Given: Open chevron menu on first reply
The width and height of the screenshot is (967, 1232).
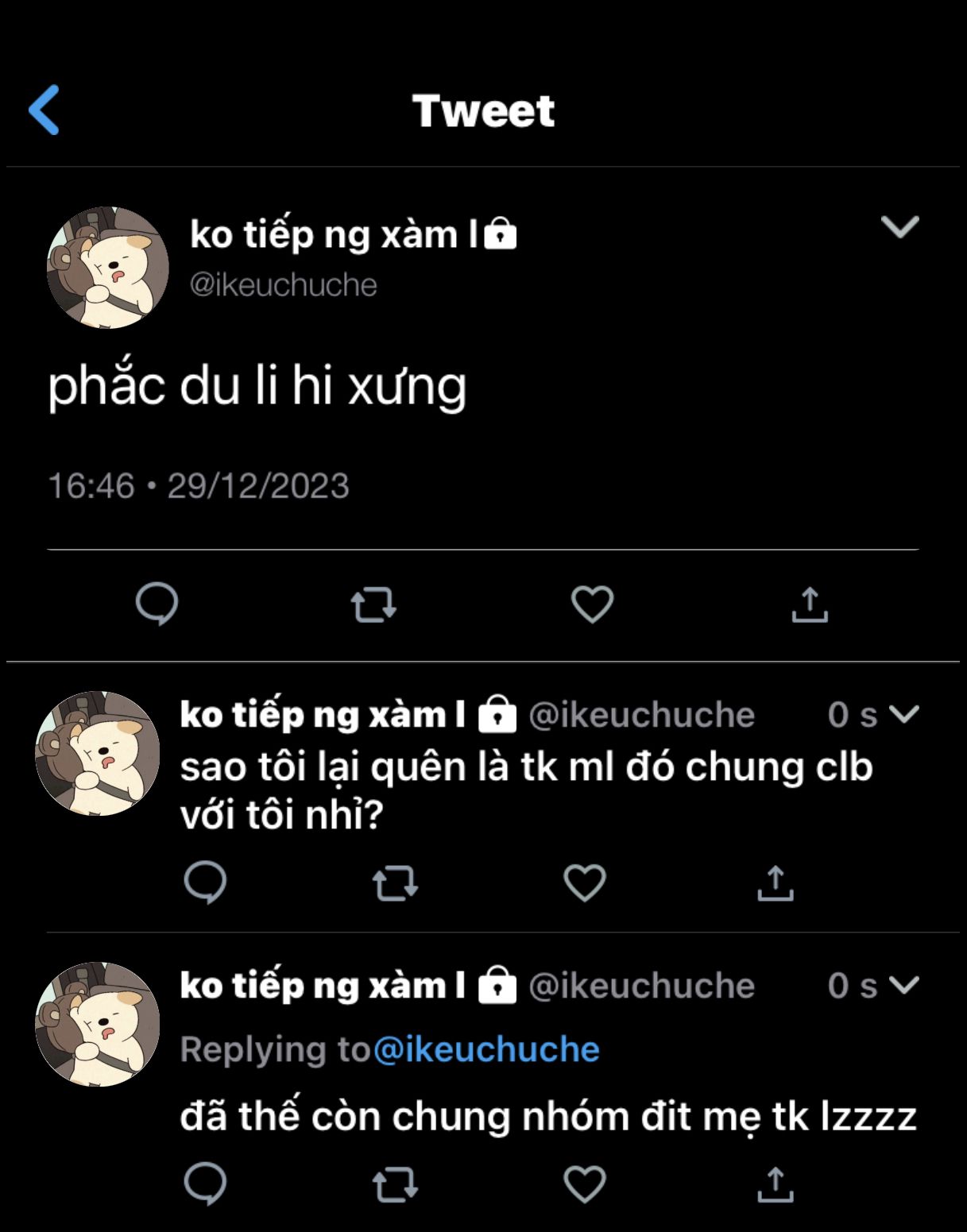Looking at the screenshot, I should [904, 714].
